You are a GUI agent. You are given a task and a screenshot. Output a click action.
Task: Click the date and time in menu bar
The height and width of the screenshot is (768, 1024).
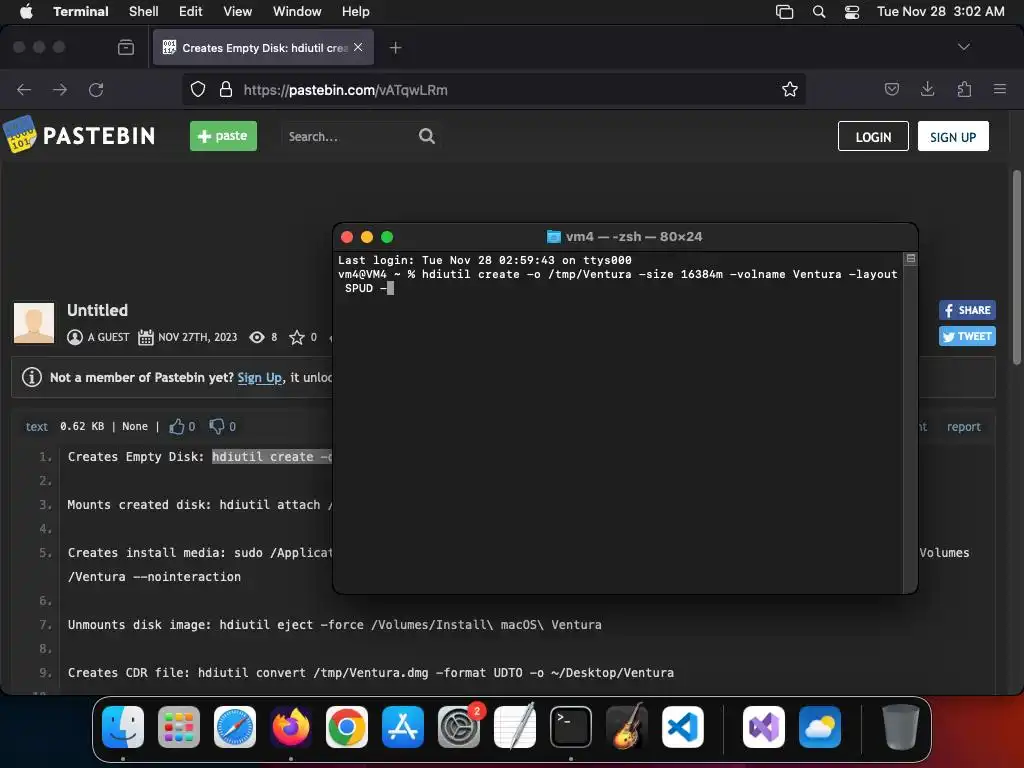(940, 11)
